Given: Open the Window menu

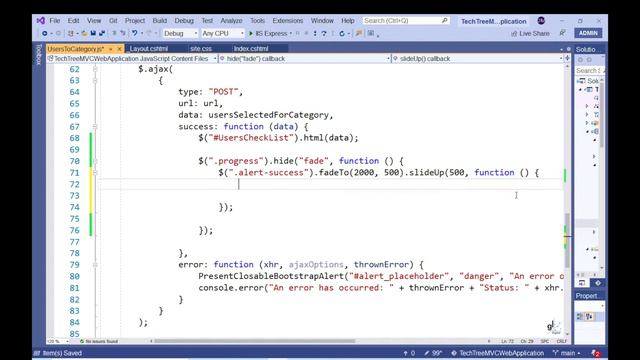Looking at the screenshot, I should 322,20.
